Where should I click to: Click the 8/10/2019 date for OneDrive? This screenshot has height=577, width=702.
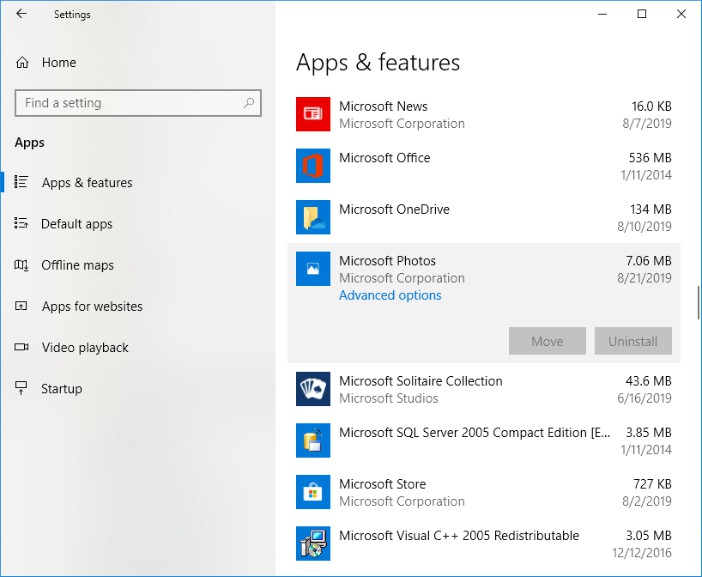(x=644, y=227)
